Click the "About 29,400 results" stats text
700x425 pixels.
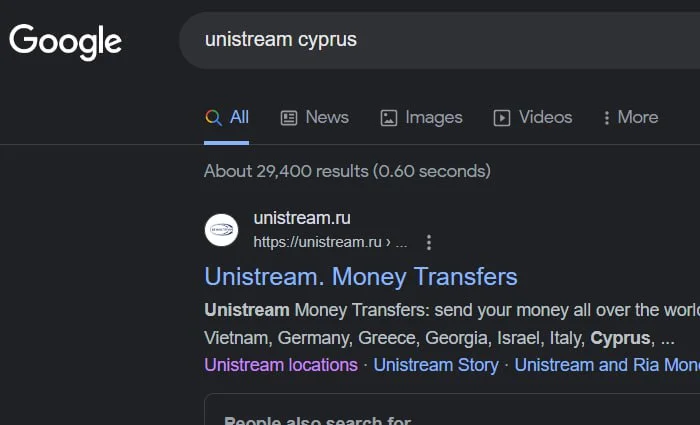tap(347, 171)
